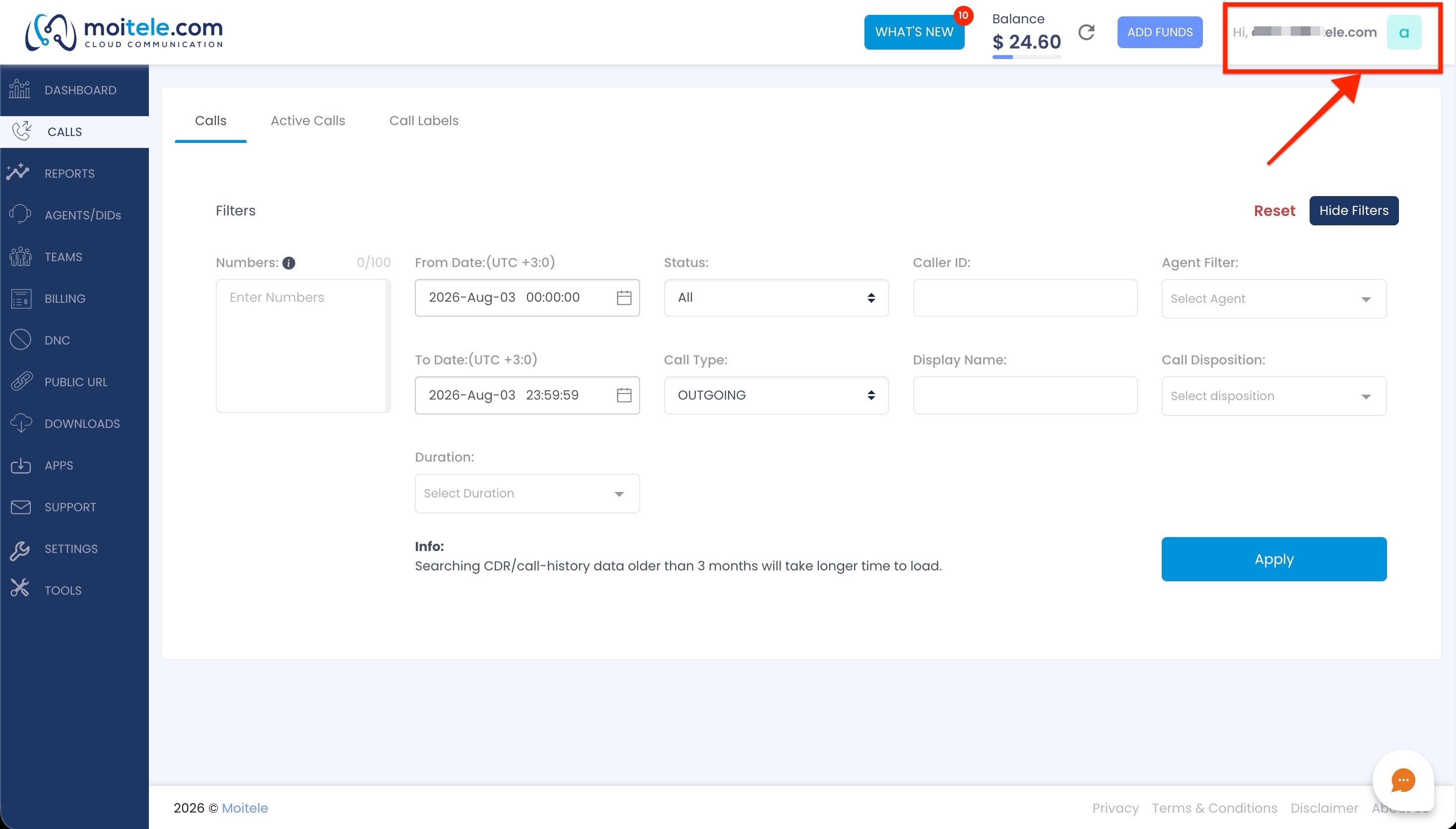
Task: Open the Teams people icon
Action: tap(20, 257)
